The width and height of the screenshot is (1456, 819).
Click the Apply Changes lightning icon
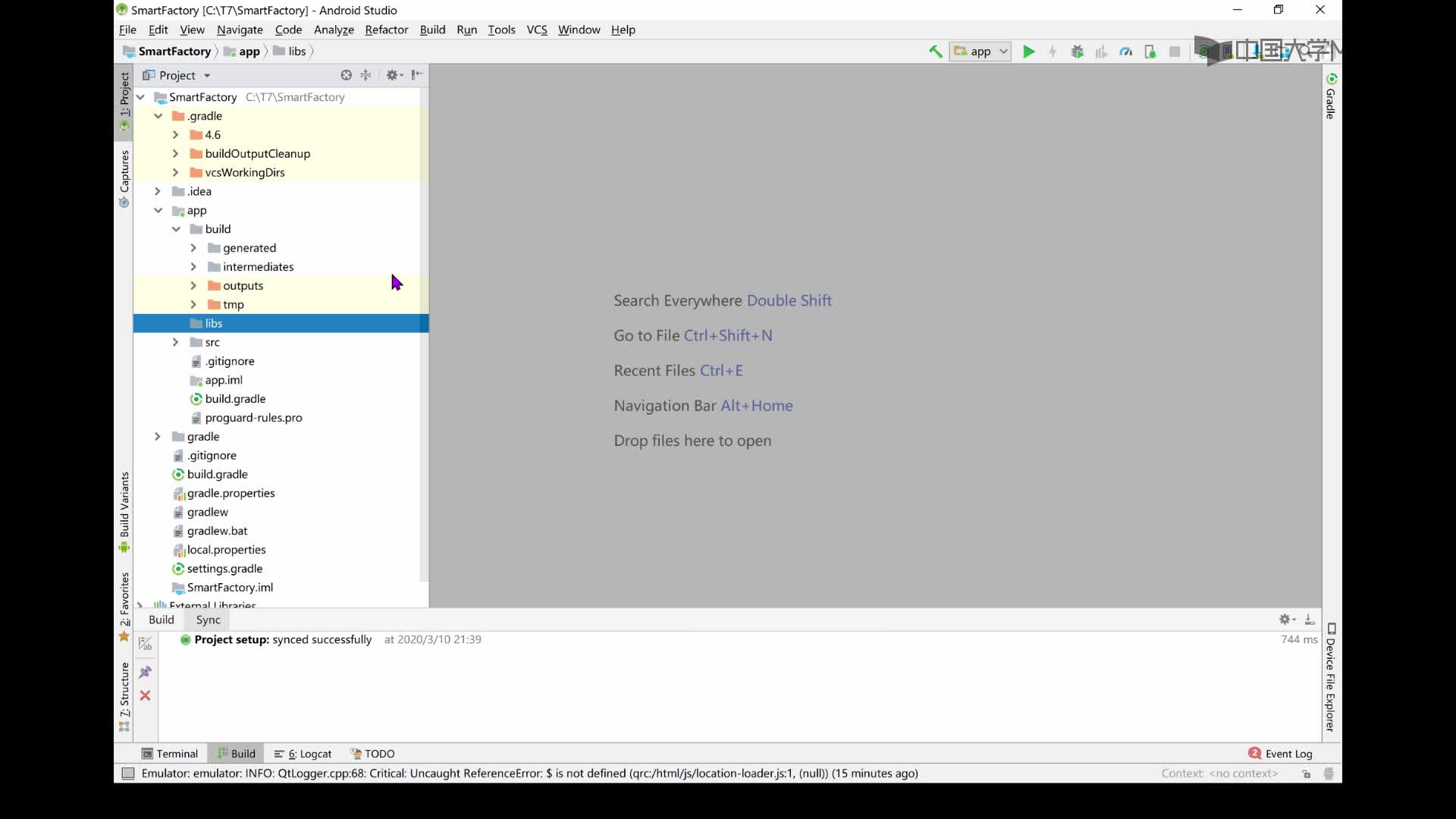coord(1053,52)
